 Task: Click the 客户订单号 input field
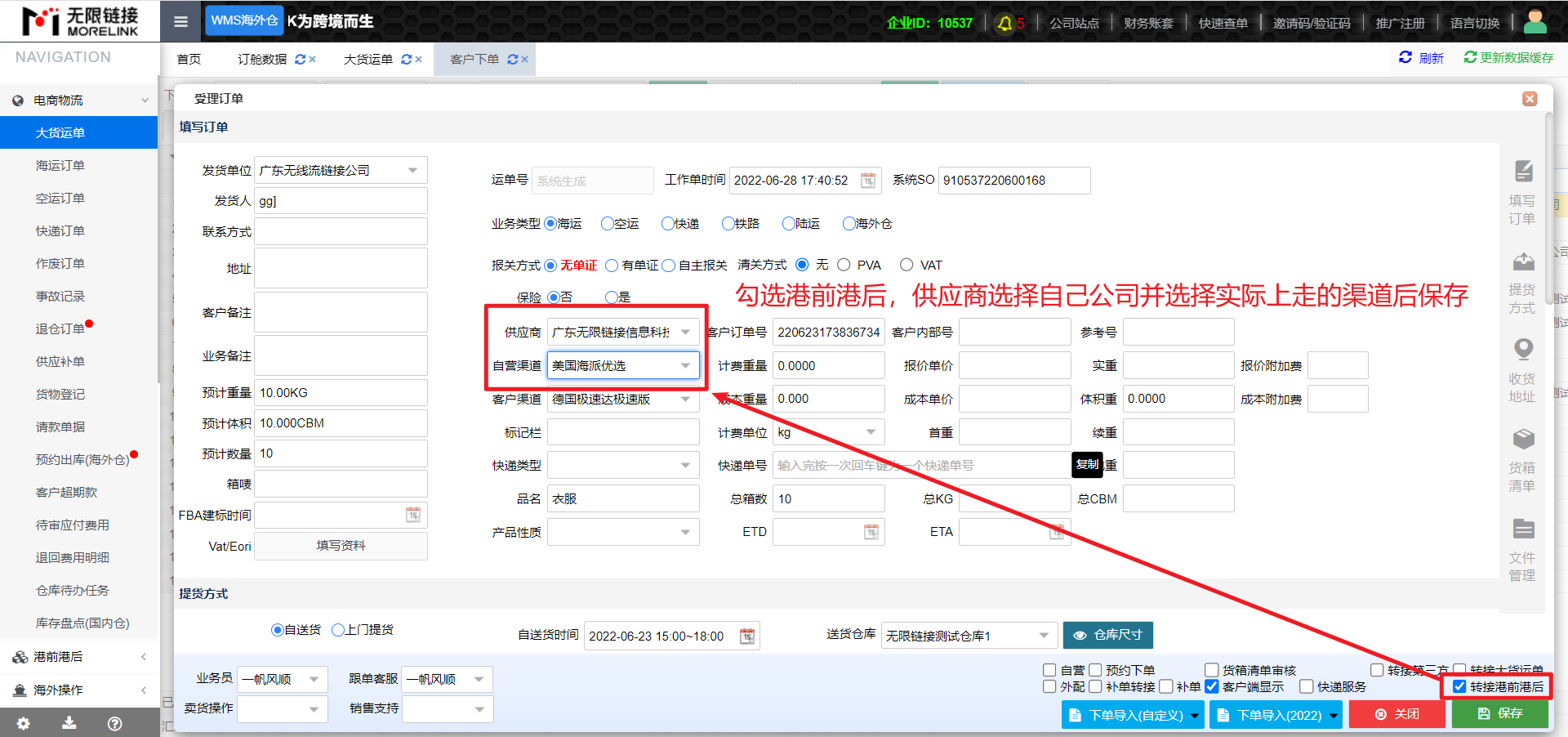[x=828, y=333]
